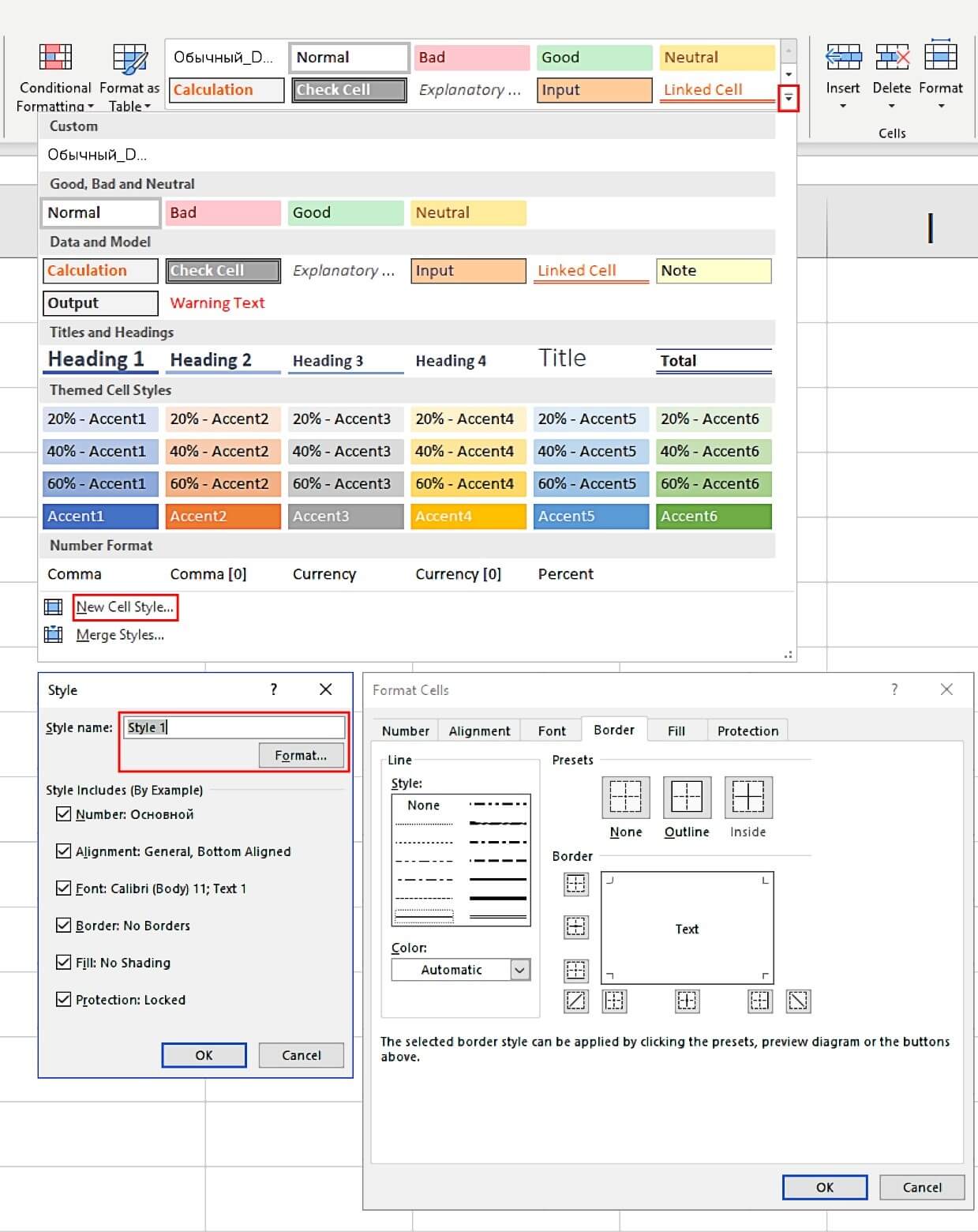Toggle diagonal down border button

(799, 1001)
